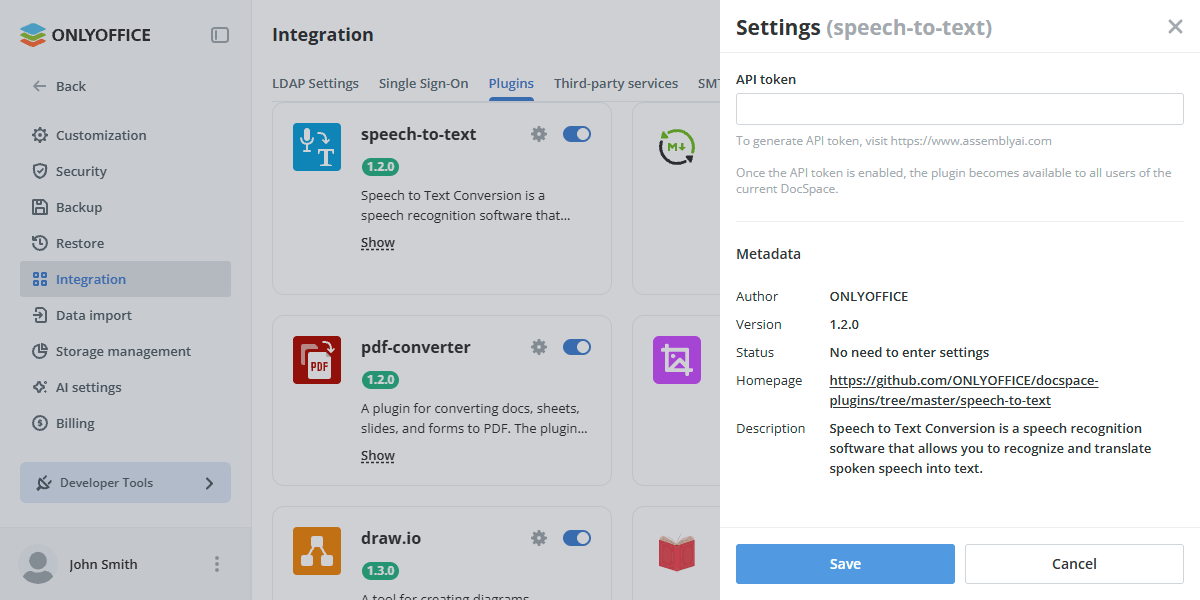1200x600 pixels.
Task: Click the markdown plugin icon
Action: [677, 147]
